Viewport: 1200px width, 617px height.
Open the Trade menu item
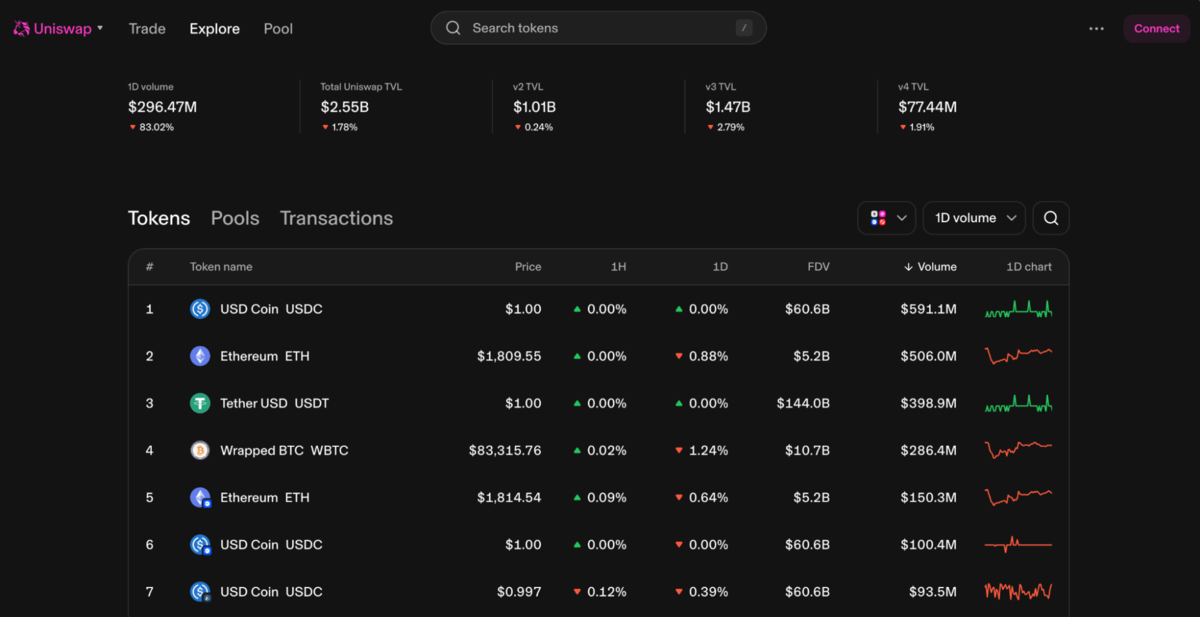147,29
